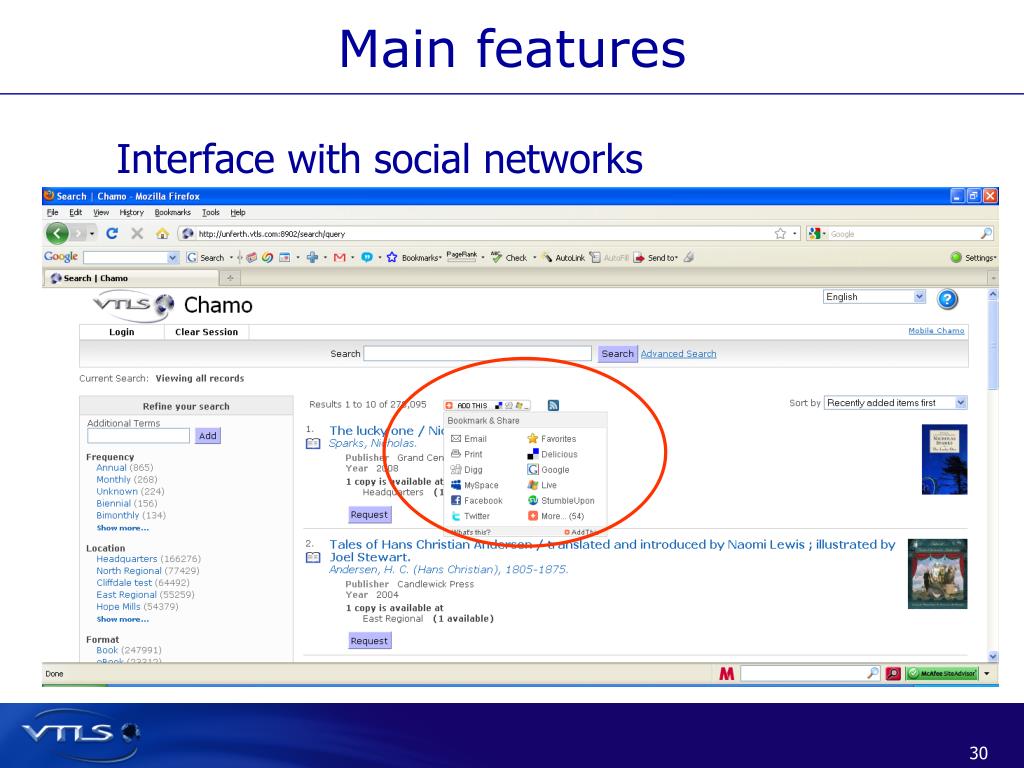Open the Bookmarks menu in the menu bar
The height and width of the screenshot is (768, 1024).
point(172,212)
